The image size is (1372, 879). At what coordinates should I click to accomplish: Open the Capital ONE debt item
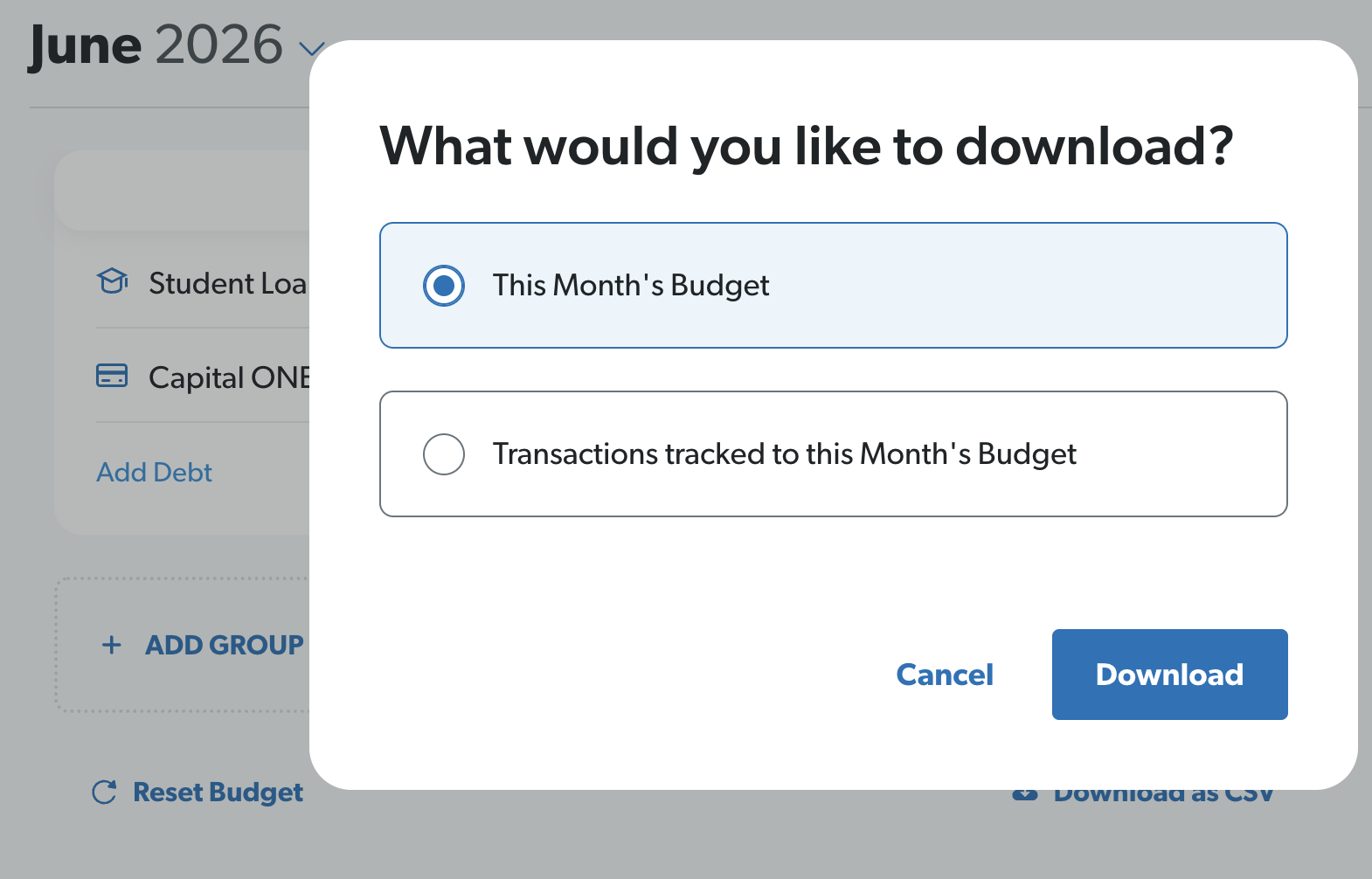click(203, 377)
